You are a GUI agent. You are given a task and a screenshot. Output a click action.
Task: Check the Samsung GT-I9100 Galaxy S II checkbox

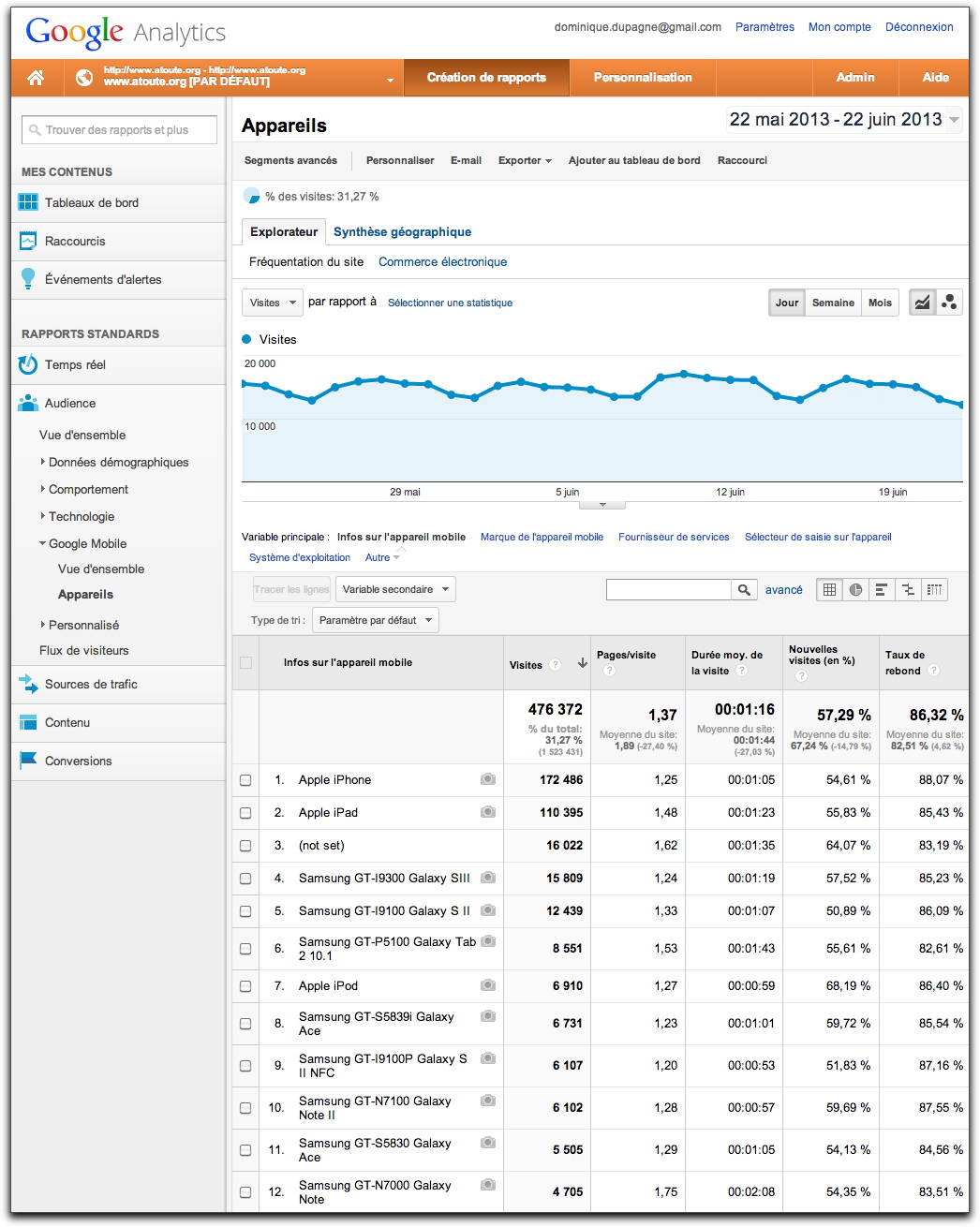click(245, 911)
